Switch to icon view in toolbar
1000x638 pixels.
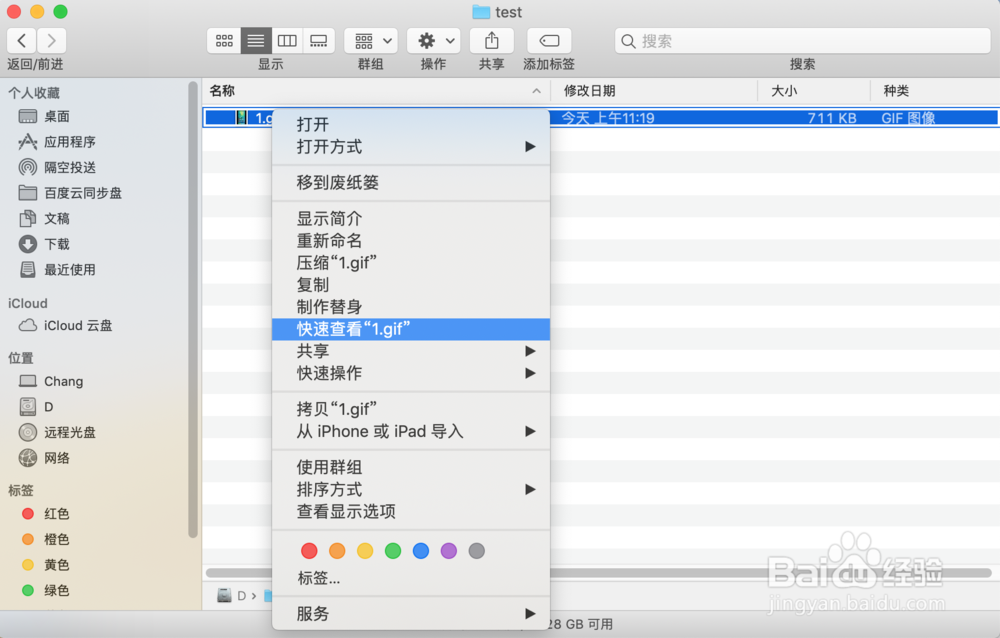click(224, 40)
